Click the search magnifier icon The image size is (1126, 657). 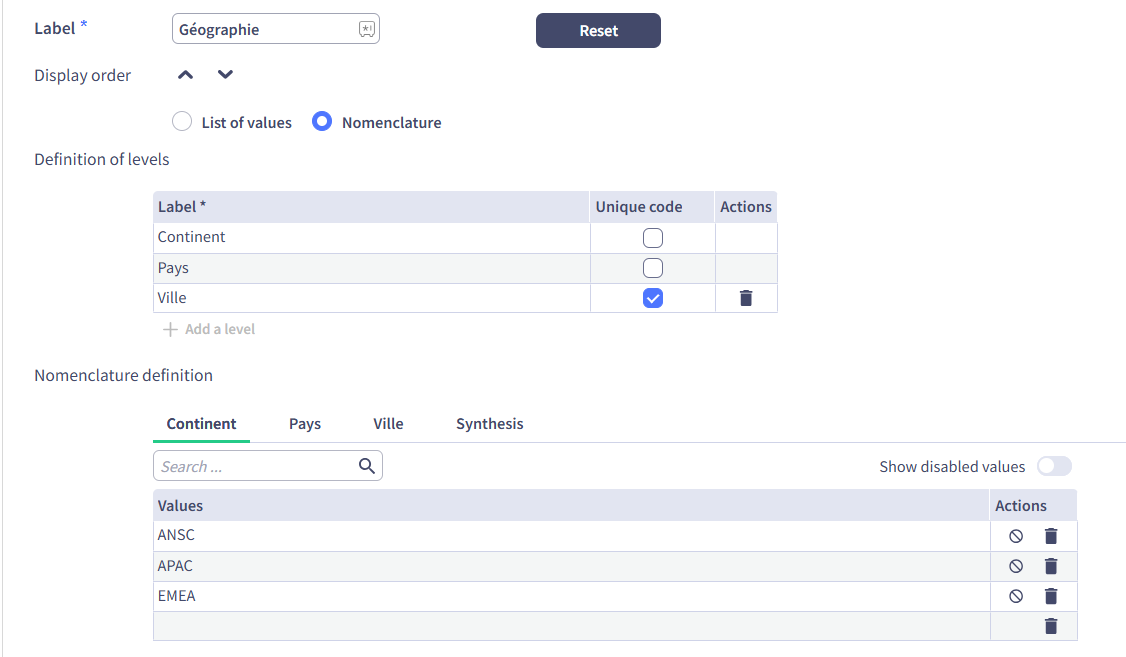click(366, 466)
